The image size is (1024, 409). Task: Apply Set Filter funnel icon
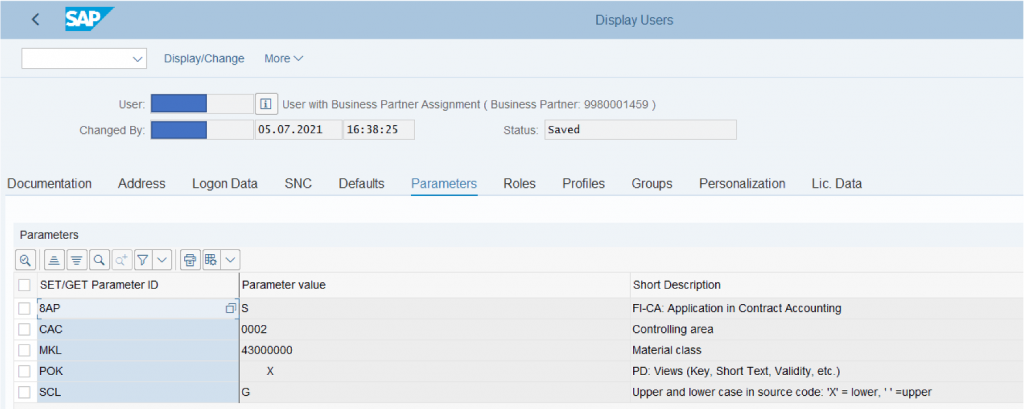coord(143,260)
